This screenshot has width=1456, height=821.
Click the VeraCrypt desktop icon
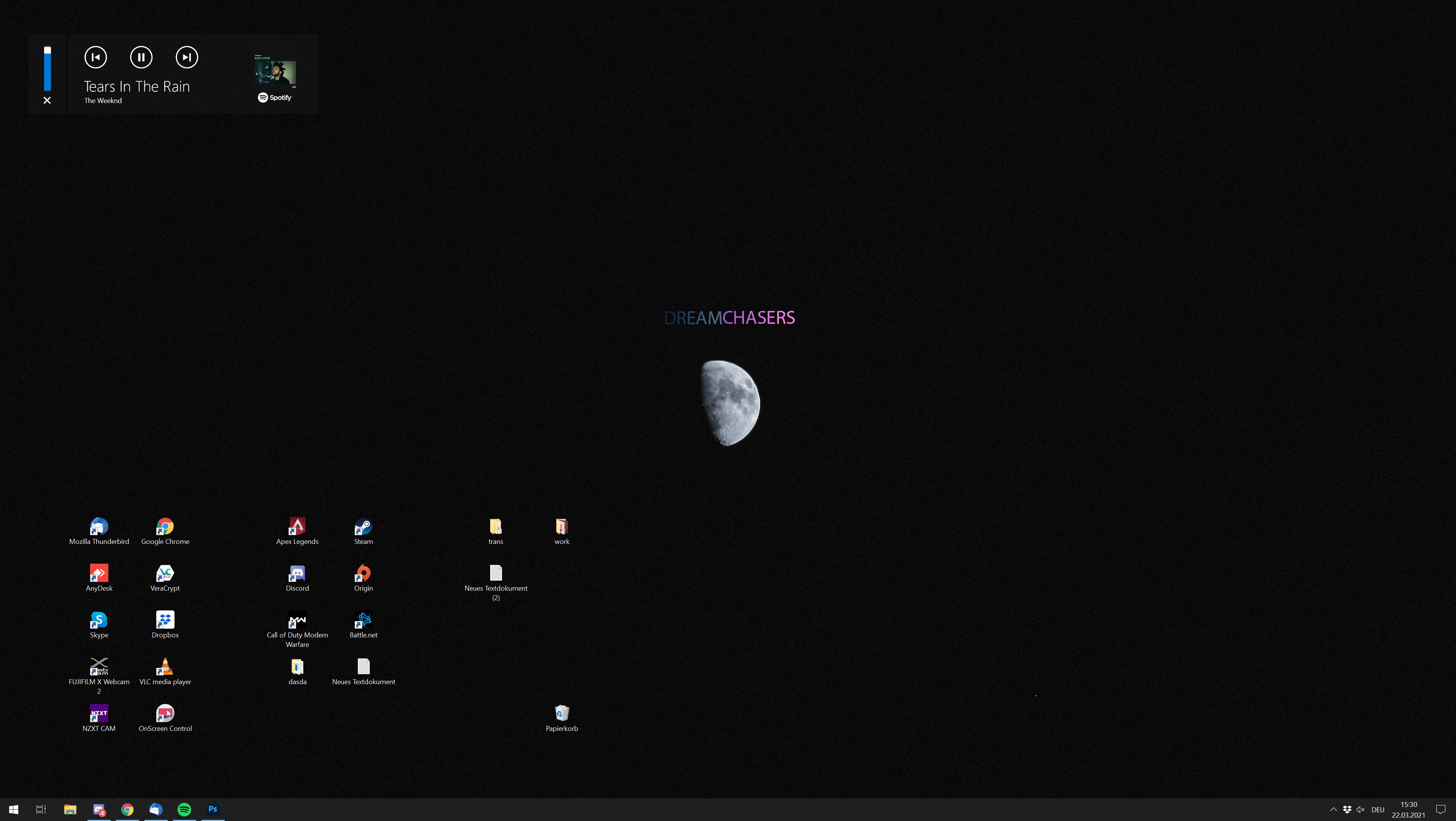tap(165, 574)
